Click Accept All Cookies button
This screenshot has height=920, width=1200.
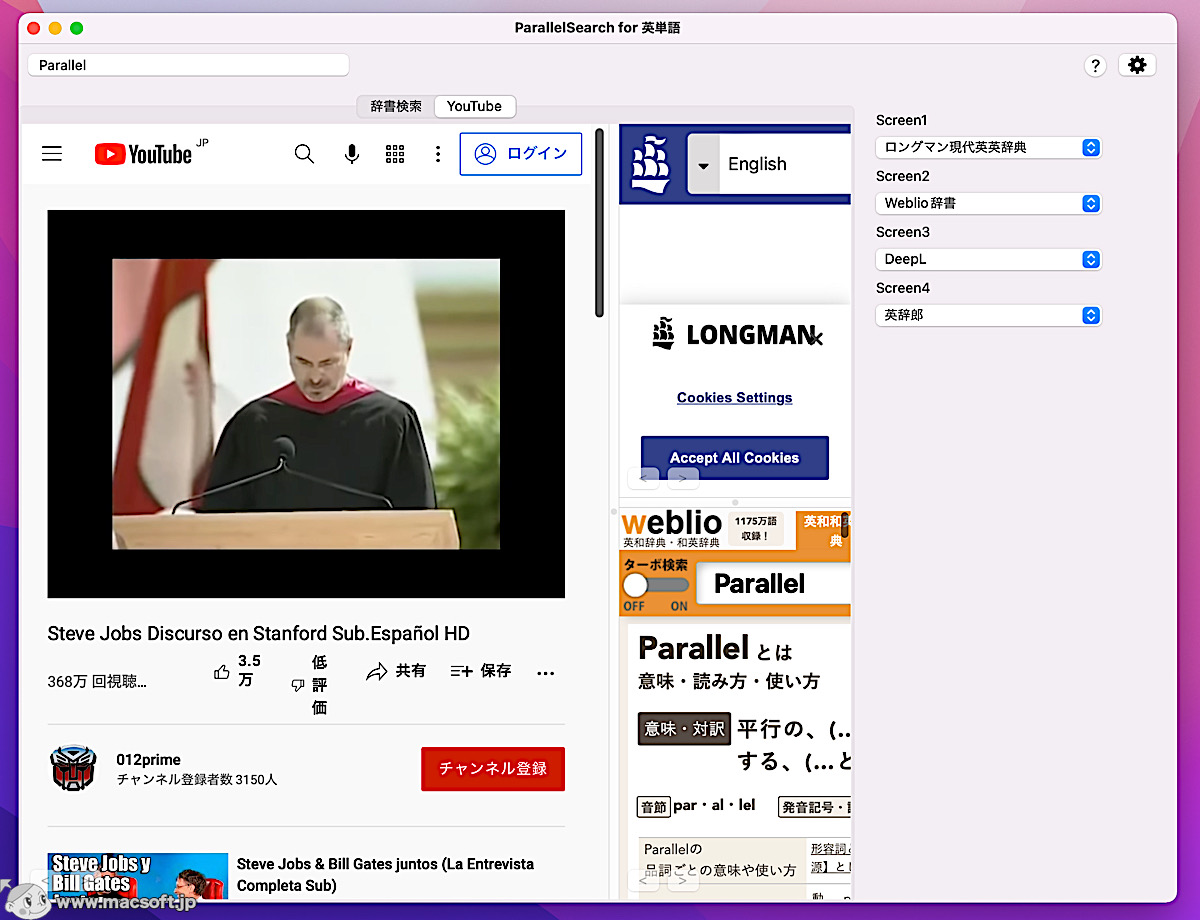click(x=735, y=458)
